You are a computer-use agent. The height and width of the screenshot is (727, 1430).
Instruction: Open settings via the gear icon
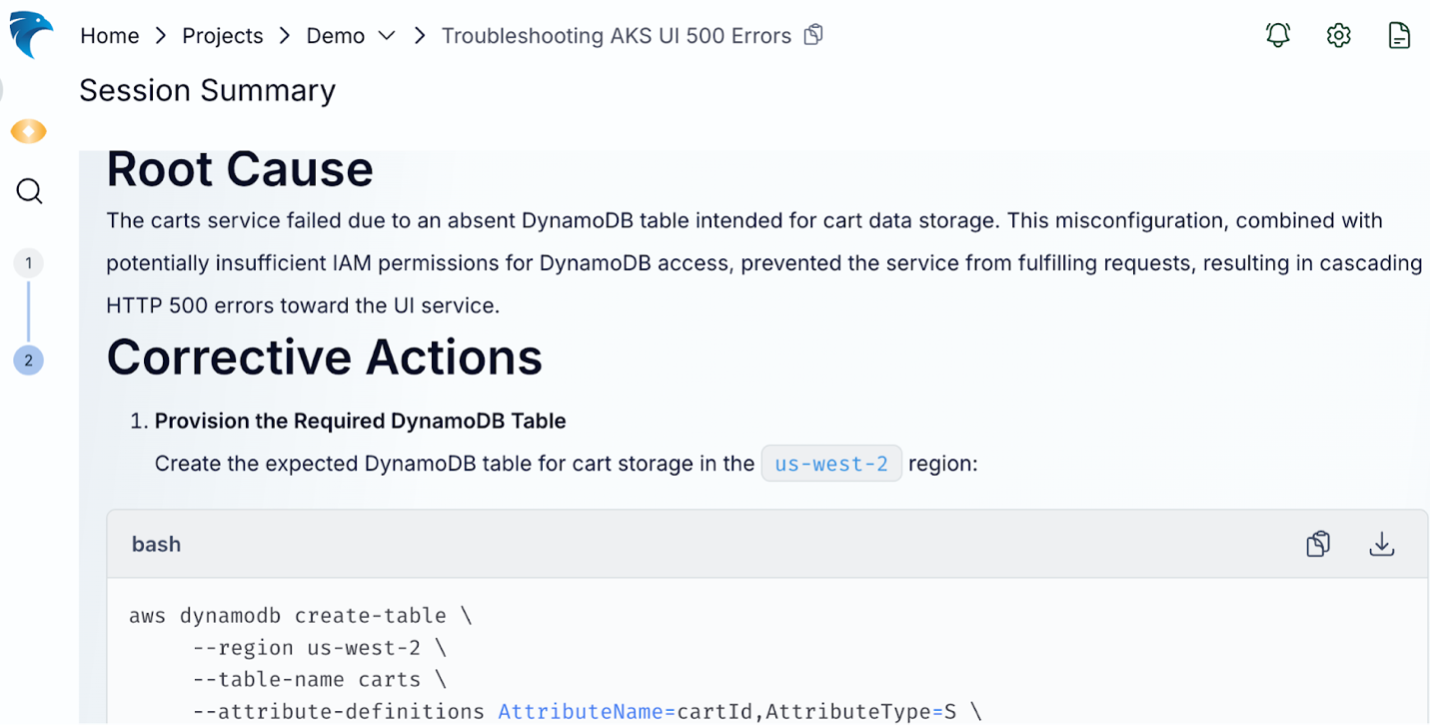point(1338,35)
